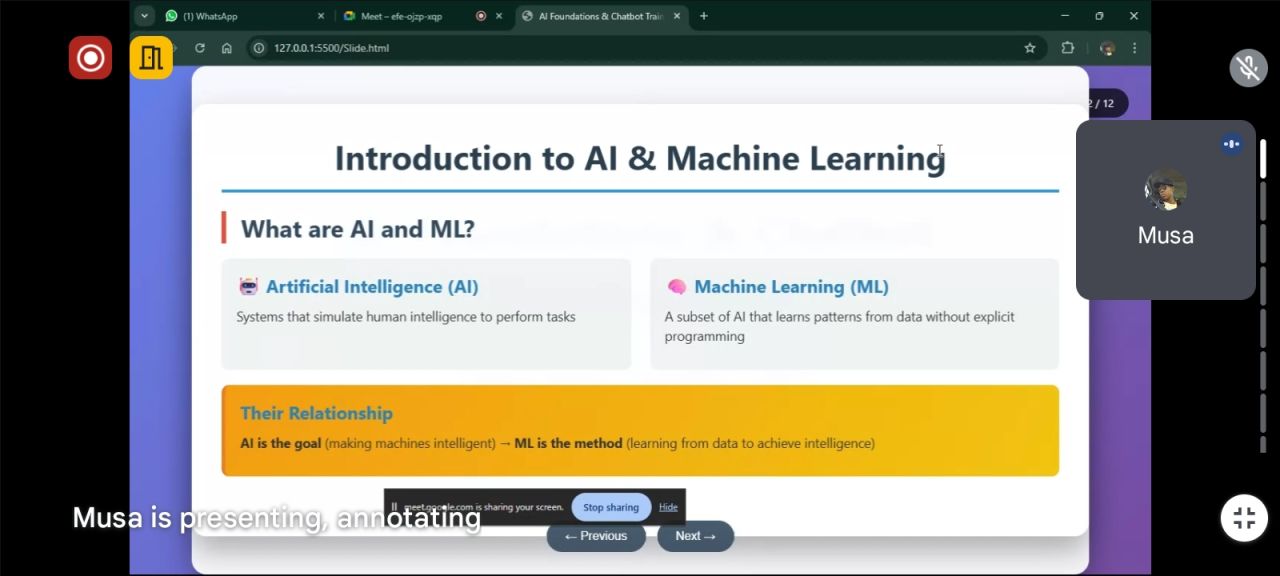Open the Chrome profile avatar
This screenshot has height=576, width=1280.
click(x=1107, y=48)
